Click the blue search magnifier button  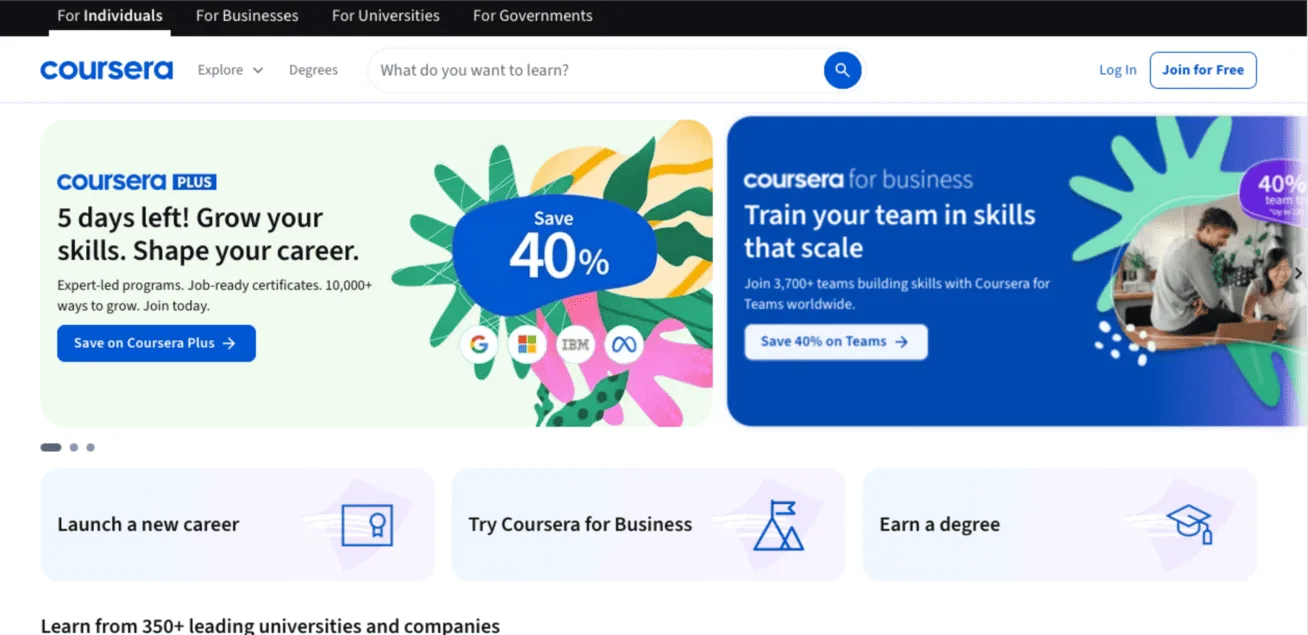pyautogui.click(x=842, y=70)
